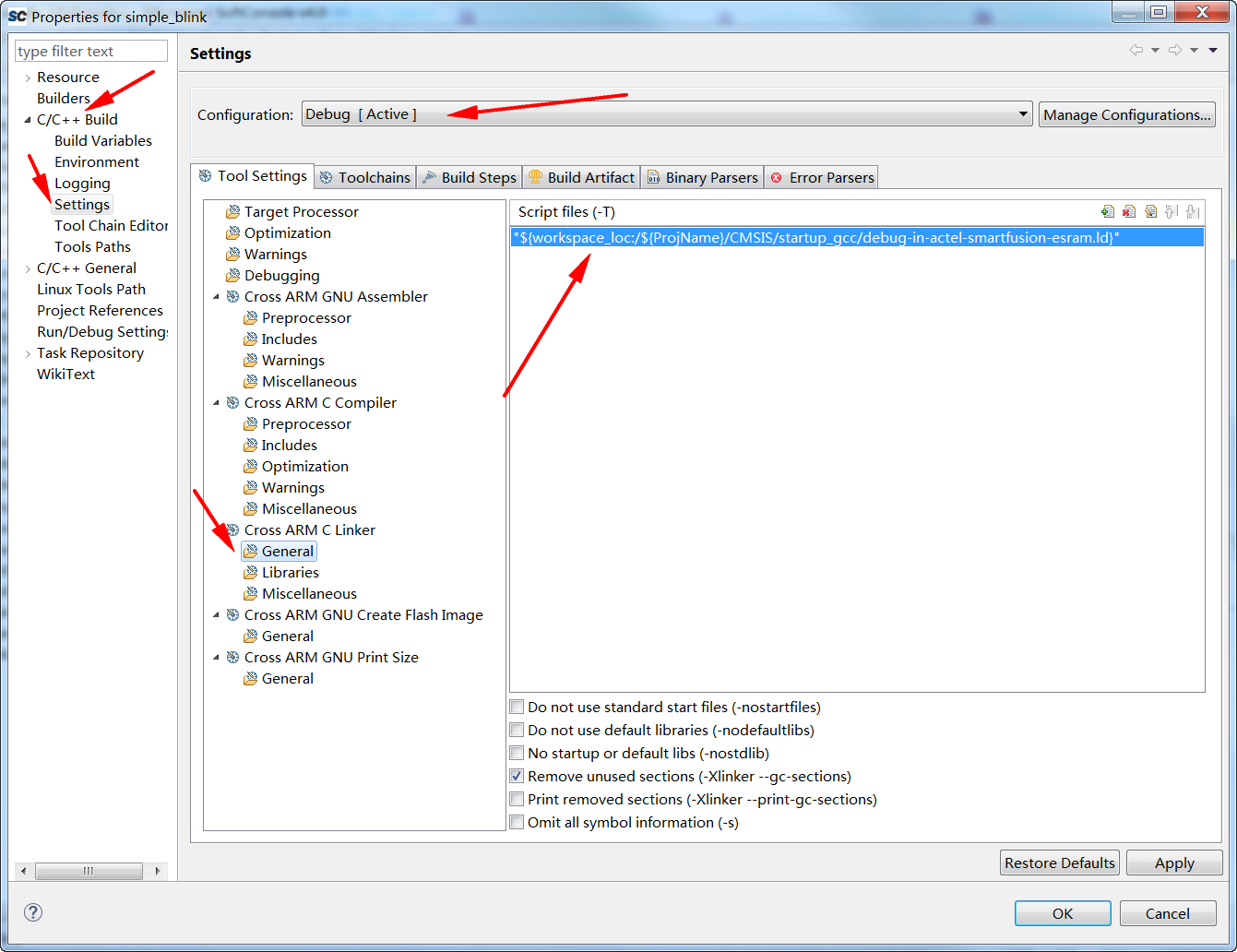Viewport: 1237px width, 952px height.
Task: Move the selected script file down
Action: pos(1193,211)
